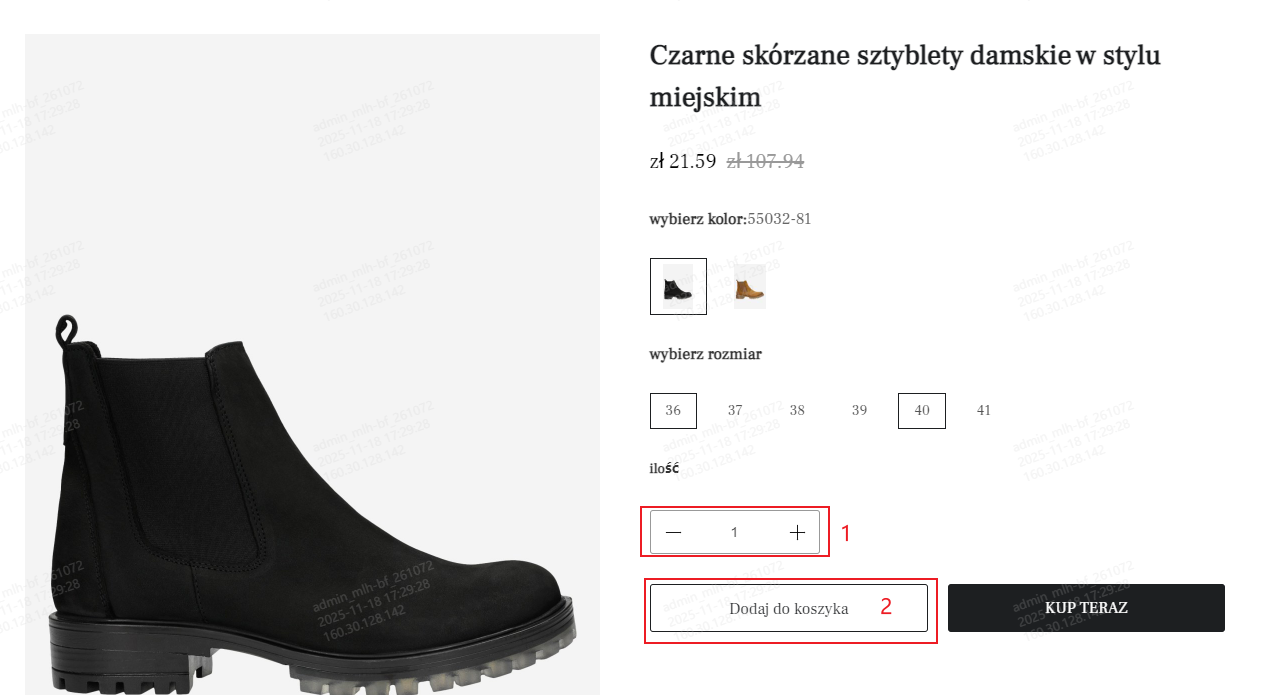Decrease quantity with the minus icon

point(674,533)
